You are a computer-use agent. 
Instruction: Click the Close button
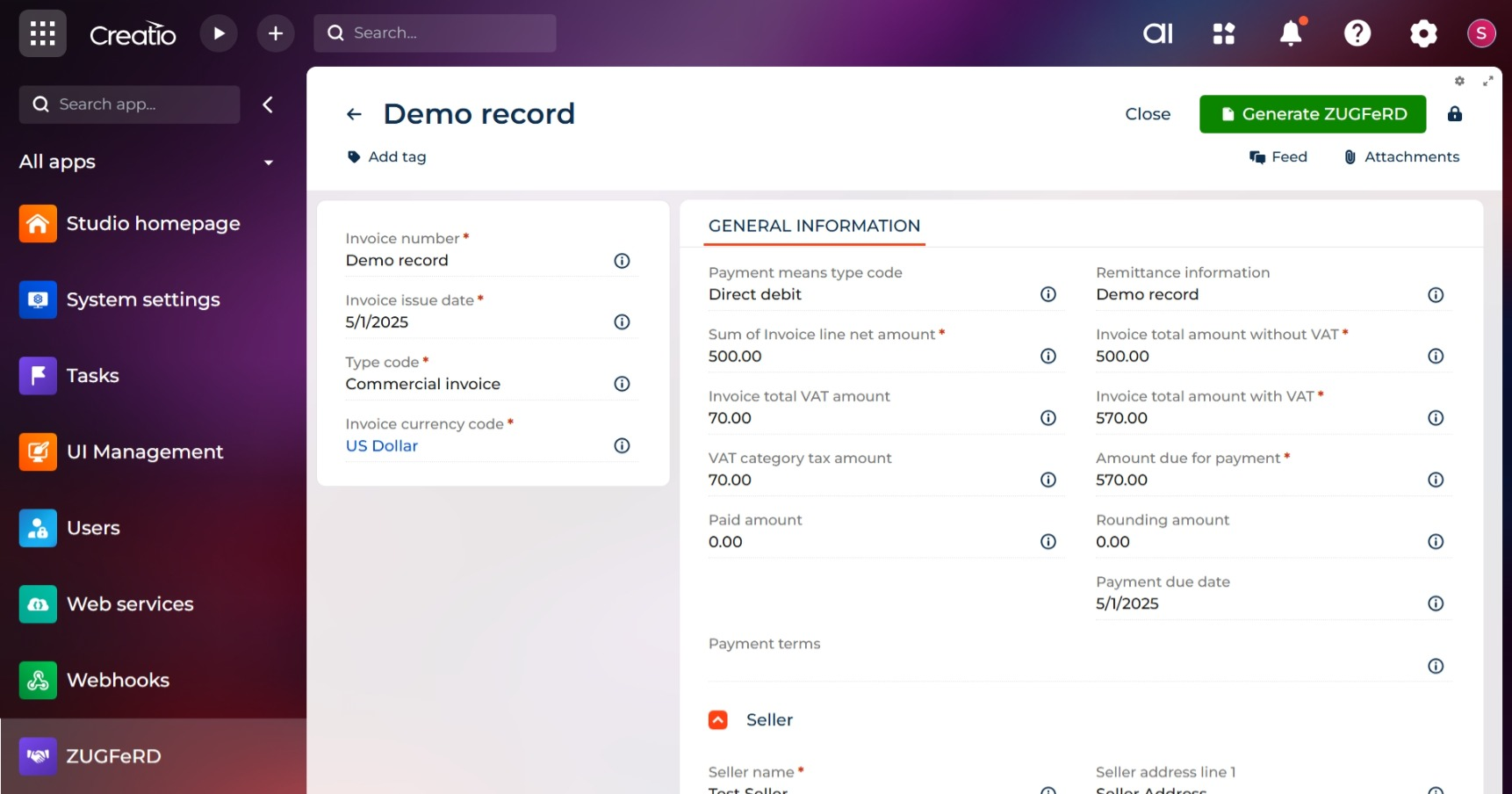point(1148,114)
